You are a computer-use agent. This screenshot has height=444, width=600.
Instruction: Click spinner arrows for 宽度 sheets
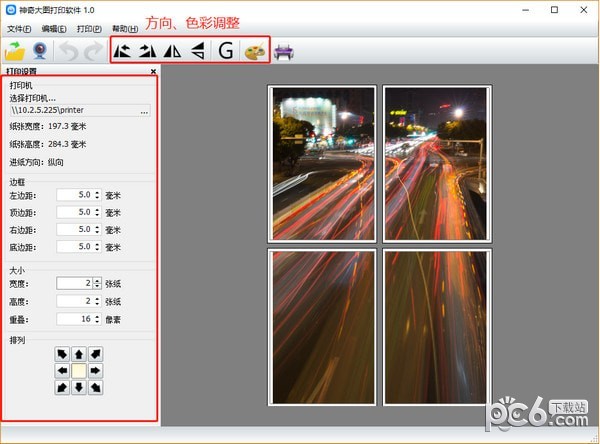(x=97, y=283)
